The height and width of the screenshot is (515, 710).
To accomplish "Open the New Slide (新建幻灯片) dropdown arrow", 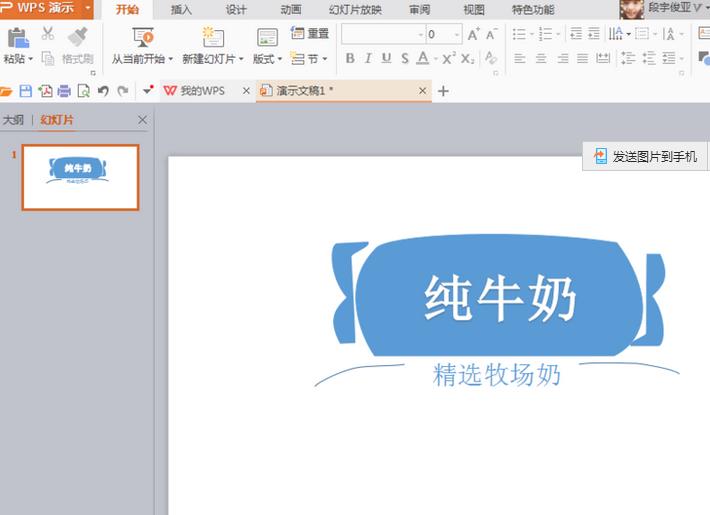I will (241, 59).
